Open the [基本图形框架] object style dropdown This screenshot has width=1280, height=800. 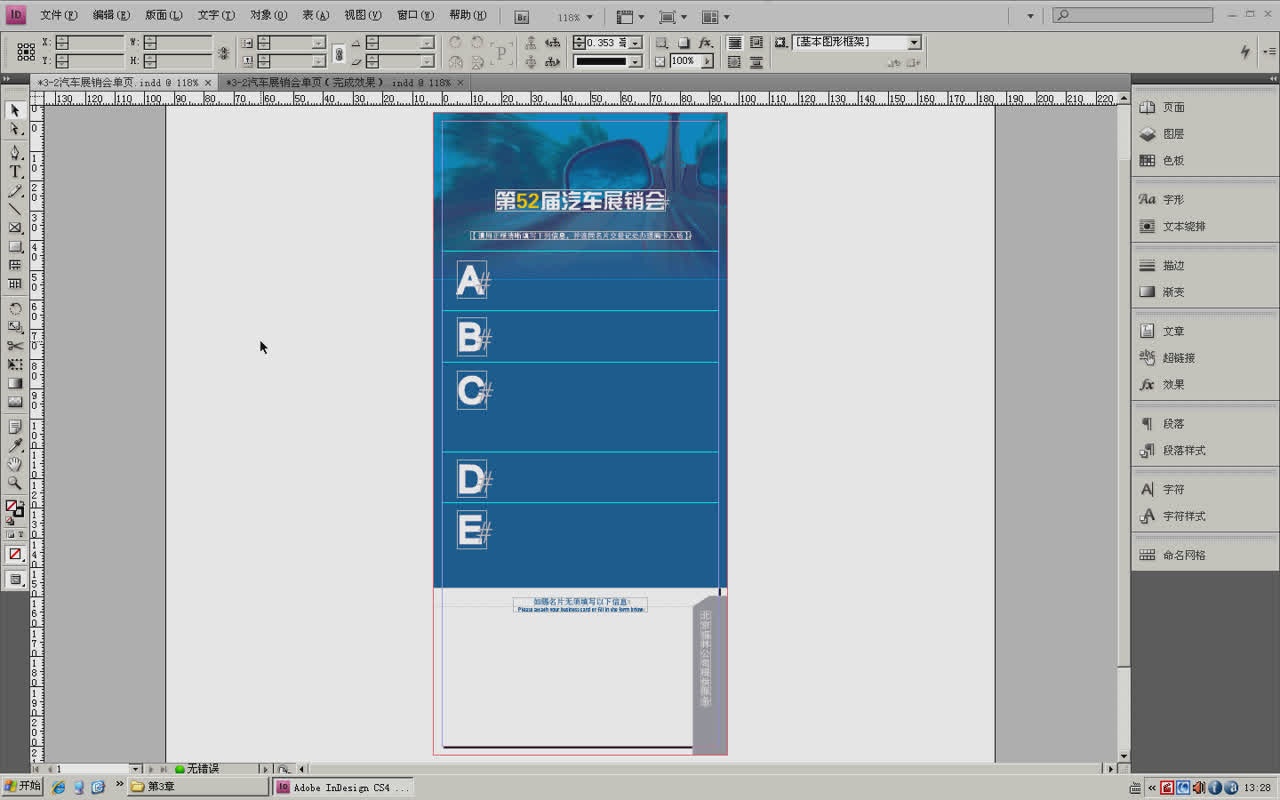[x=914, y=43]
